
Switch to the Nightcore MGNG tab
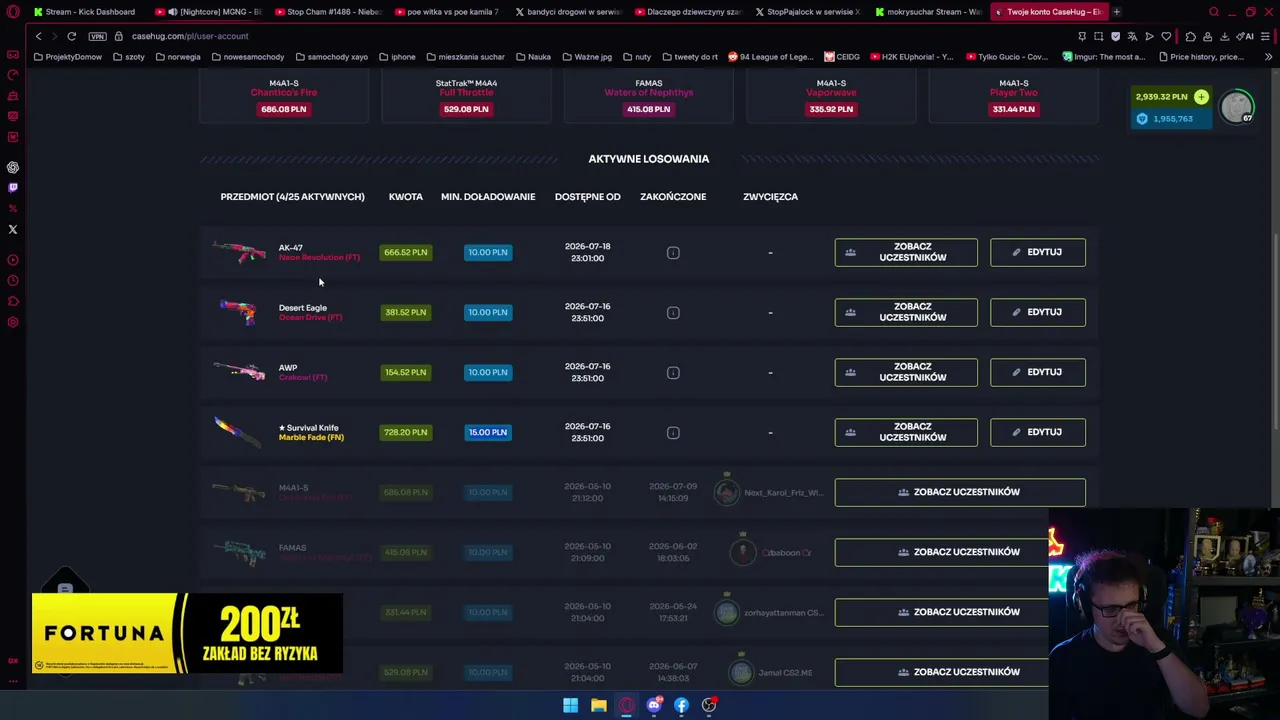point(209,12)
